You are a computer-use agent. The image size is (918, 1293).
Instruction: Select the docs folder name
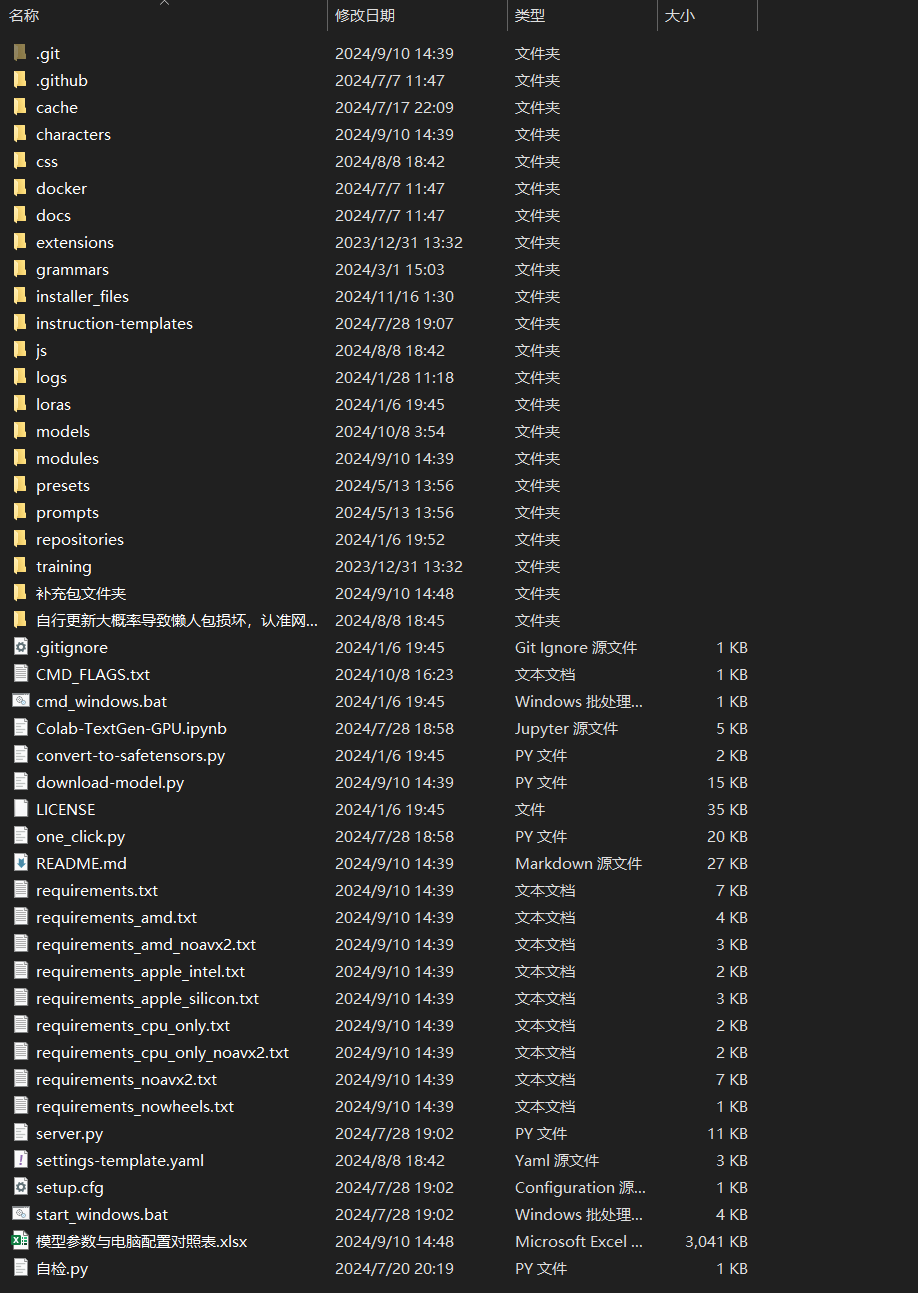pyautogui.click(x=53, y=215)
